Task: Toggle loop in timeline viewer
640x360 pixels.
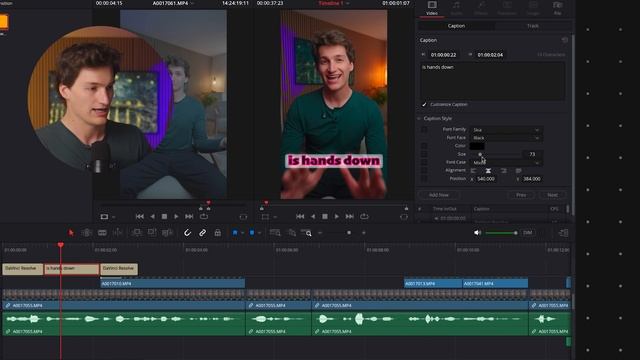Action: tap(364, 216)
